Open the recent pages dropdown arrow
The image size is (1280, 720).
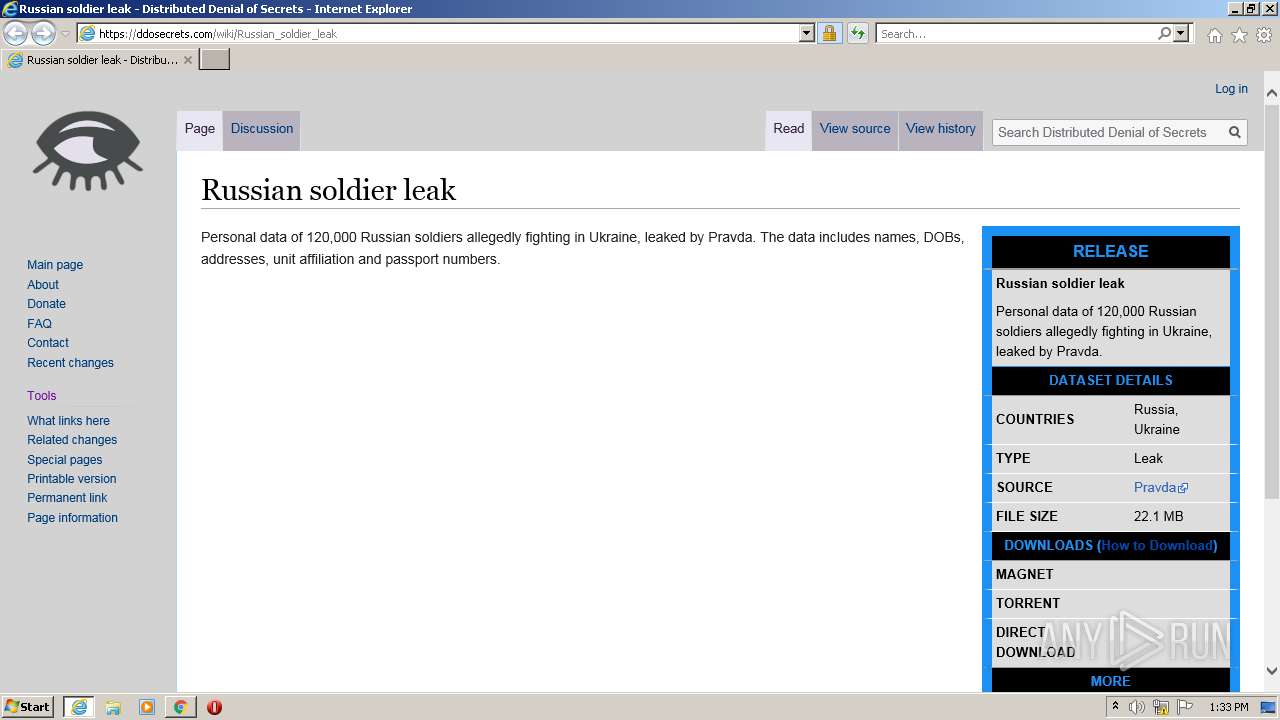(x=65, y=34)
